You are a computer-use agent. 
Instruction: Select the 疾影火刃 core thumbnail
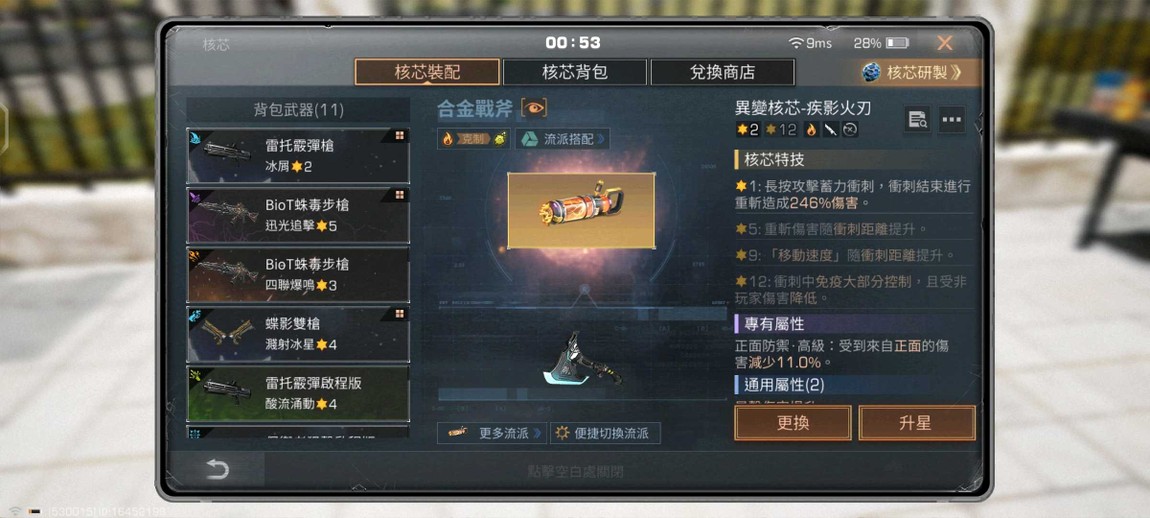tap(581, 211)
